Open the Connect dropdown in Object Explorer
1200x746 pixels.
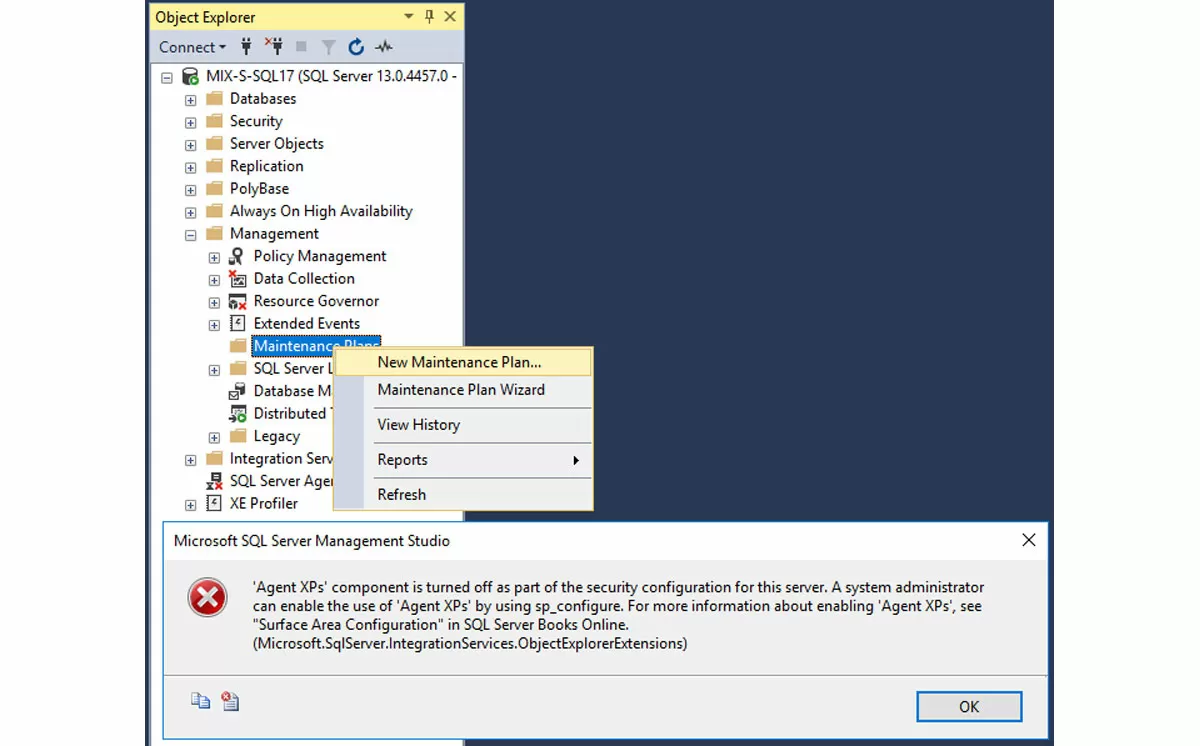pos(192,47)
